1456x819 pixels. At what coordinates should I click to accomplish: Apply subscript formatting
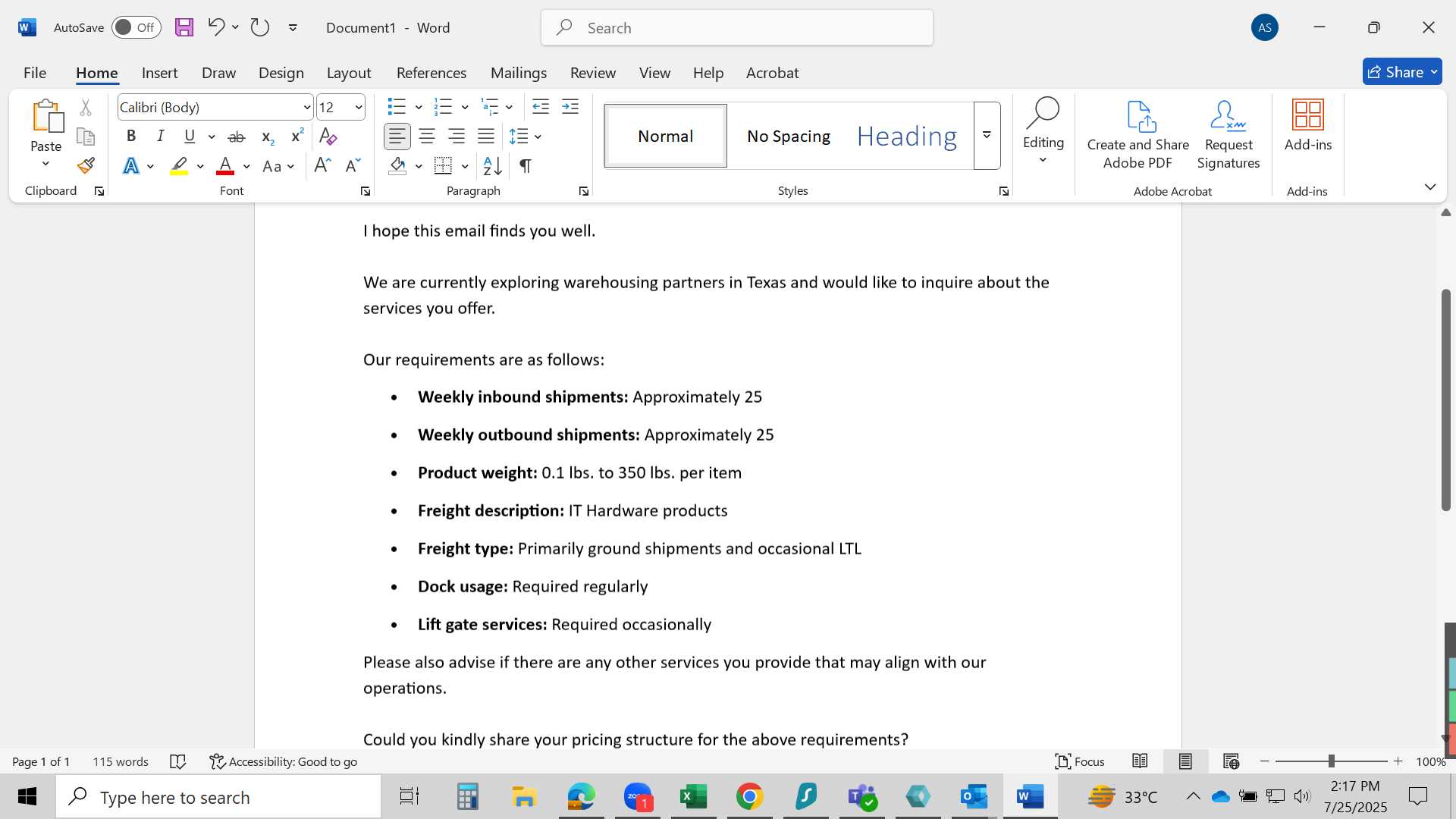tap(267, 136)
